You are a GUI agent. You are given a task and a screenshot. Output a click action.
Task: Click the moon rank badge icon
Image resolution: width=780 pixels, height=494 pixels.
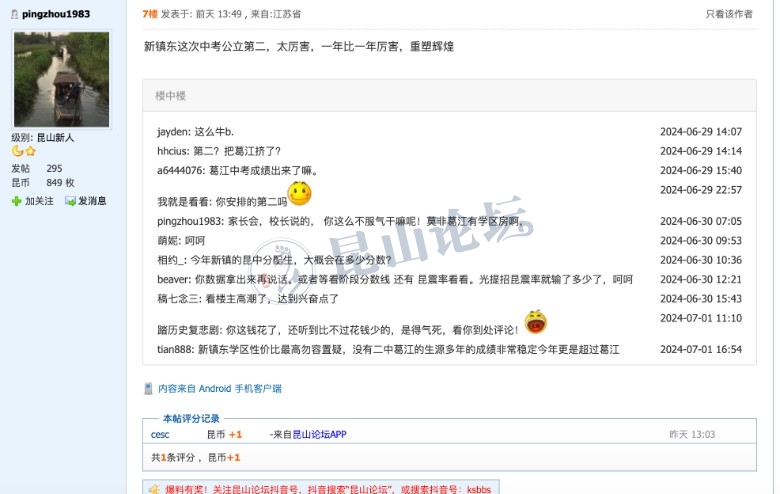point(17,151)
